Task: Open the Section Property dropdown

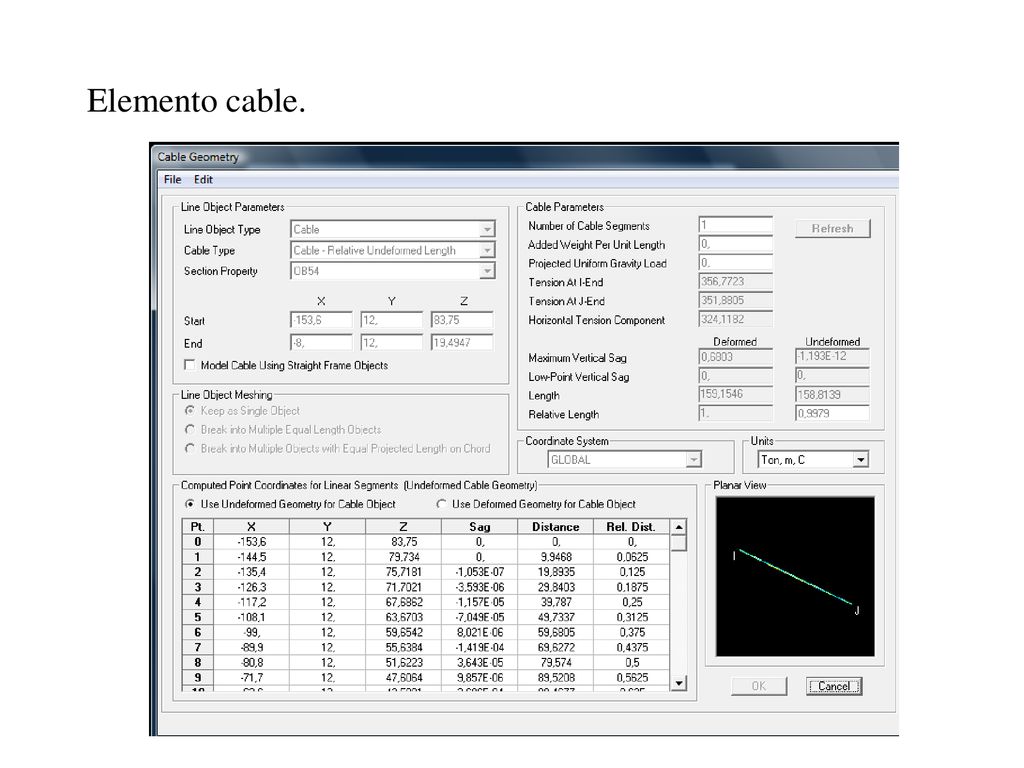Action: pos(487,271)
